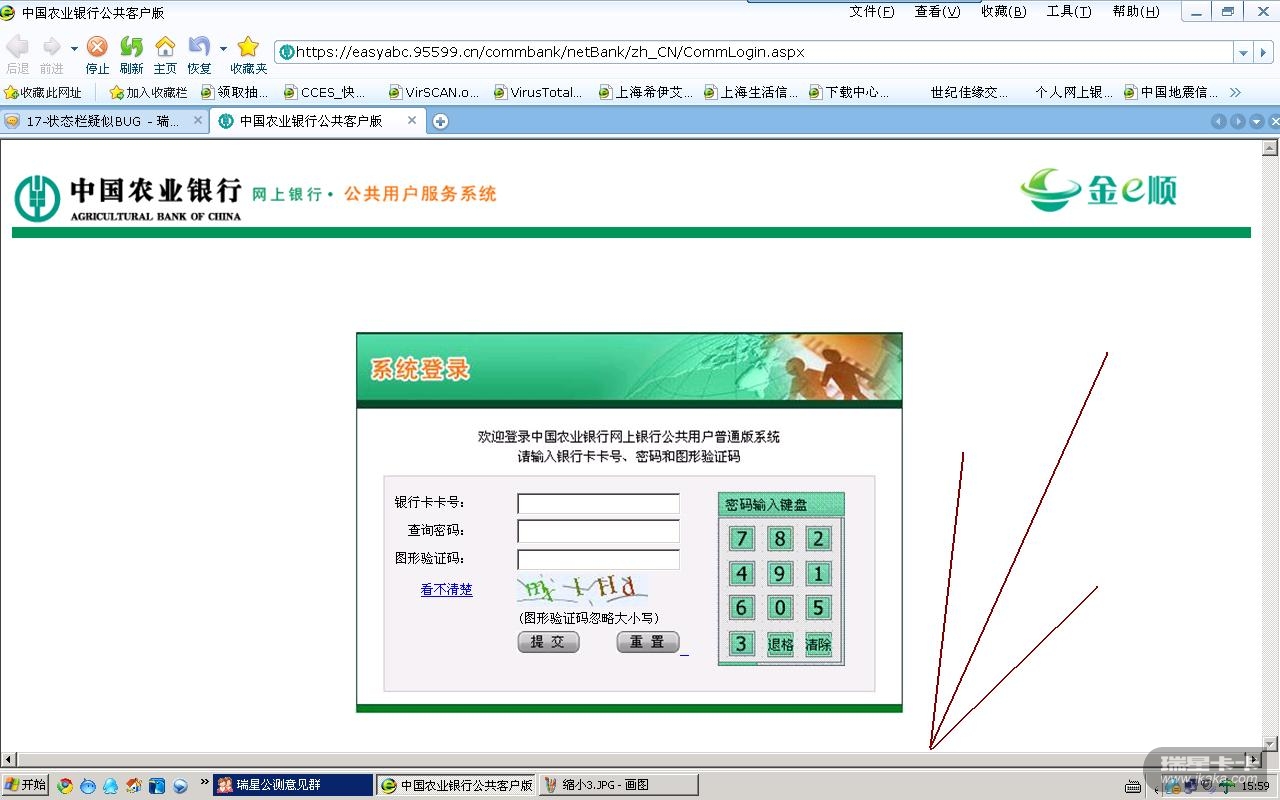The height and width of the screenshot is (800, 1280).
Task: Open the history dropdown beside 前进
Action: click(74, 48)
